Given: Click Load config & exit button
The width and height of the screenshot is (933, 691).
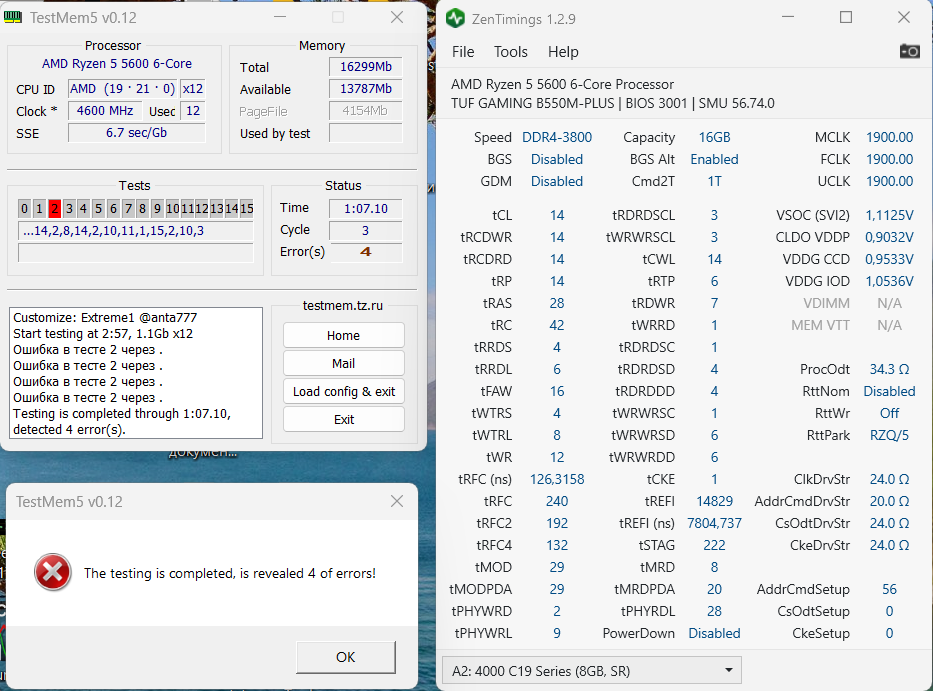Looking at the screenshot, I should coord(343,392).
